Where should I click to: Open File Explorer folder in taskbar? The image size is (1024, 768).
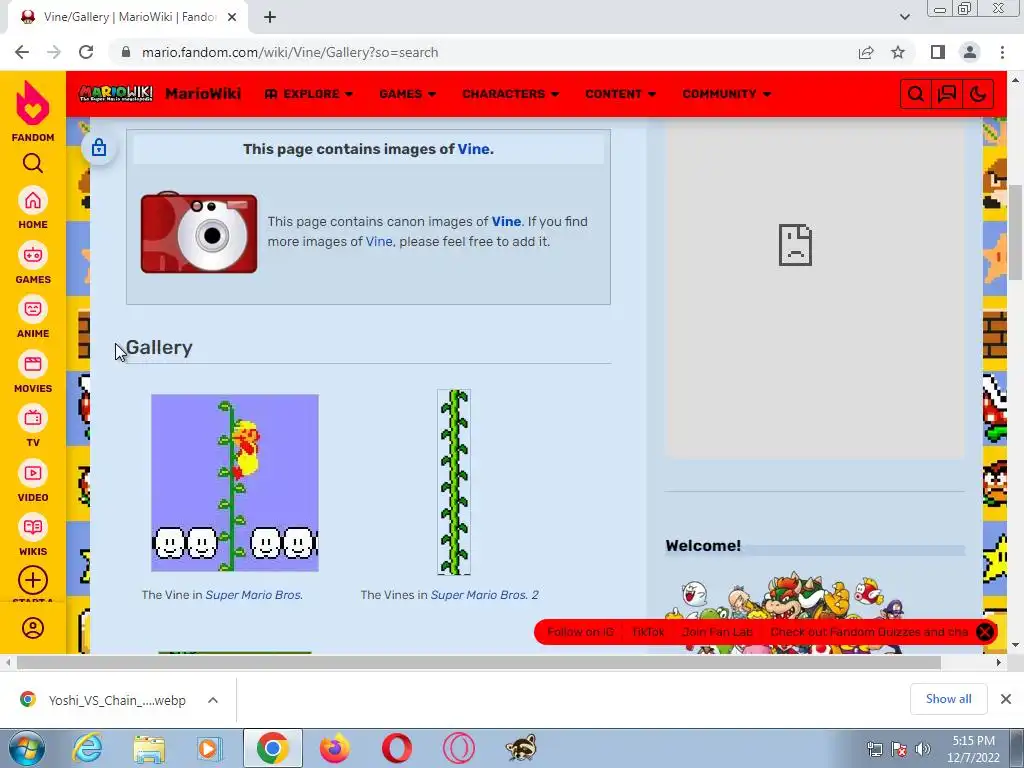click(149, 748)
